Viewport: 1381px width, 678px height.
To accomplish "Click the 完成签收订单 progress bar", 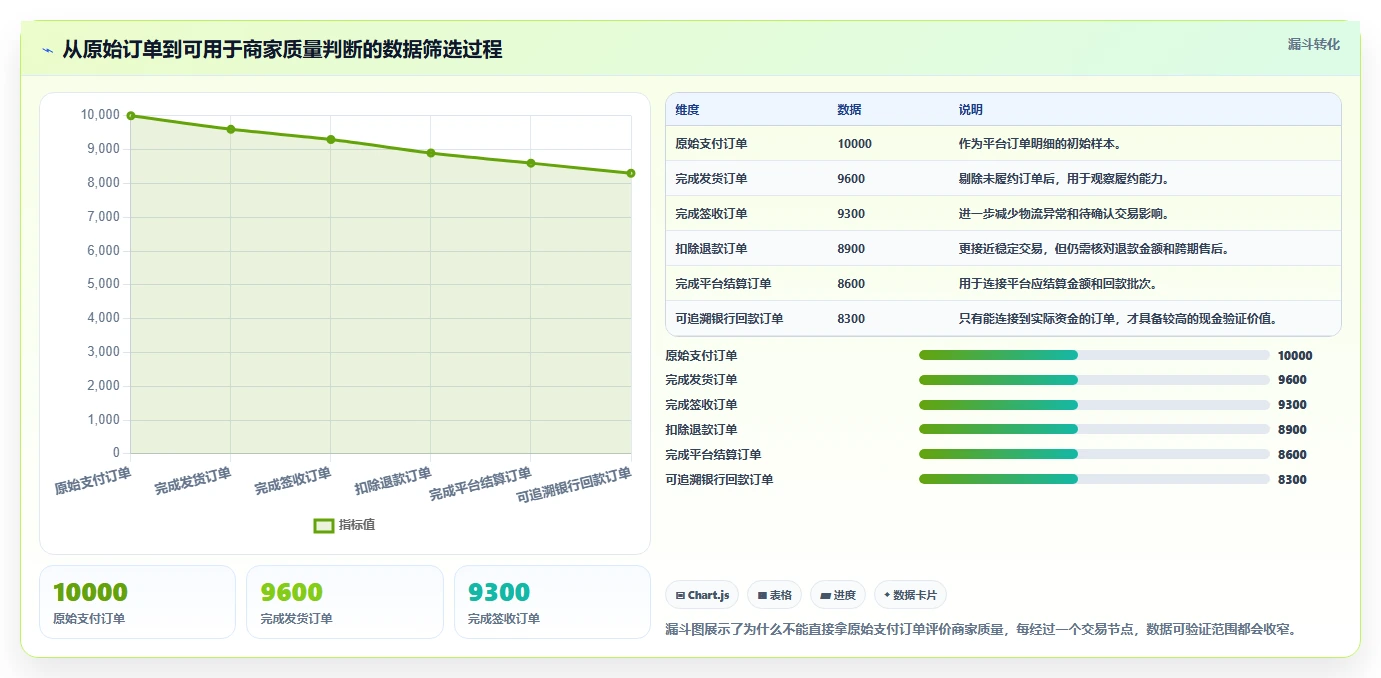I will 1094,405.
